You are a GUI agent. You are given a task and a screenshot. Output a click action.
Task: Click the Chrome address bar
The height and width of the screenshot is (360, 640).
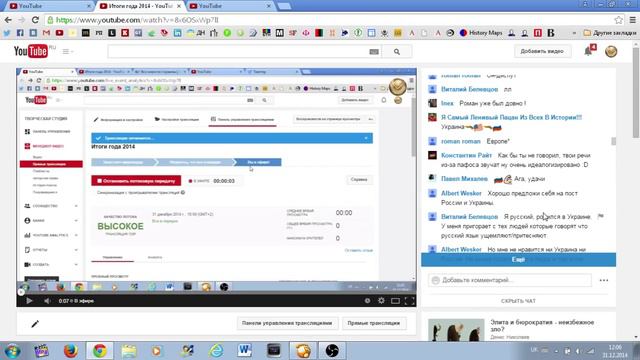327,20
